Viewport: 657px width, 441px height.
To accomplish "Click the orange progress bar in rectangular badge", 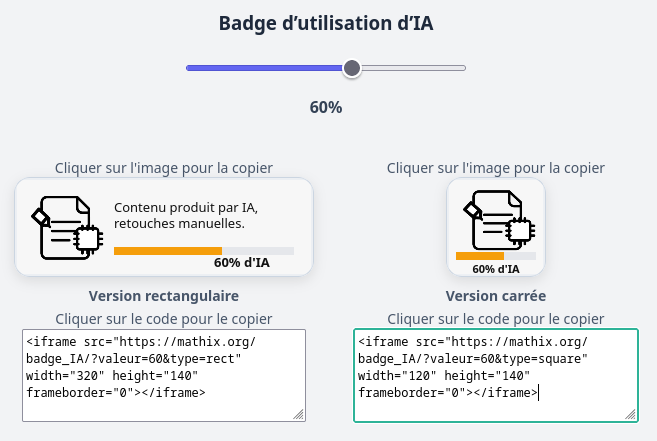I will [168, 250].
